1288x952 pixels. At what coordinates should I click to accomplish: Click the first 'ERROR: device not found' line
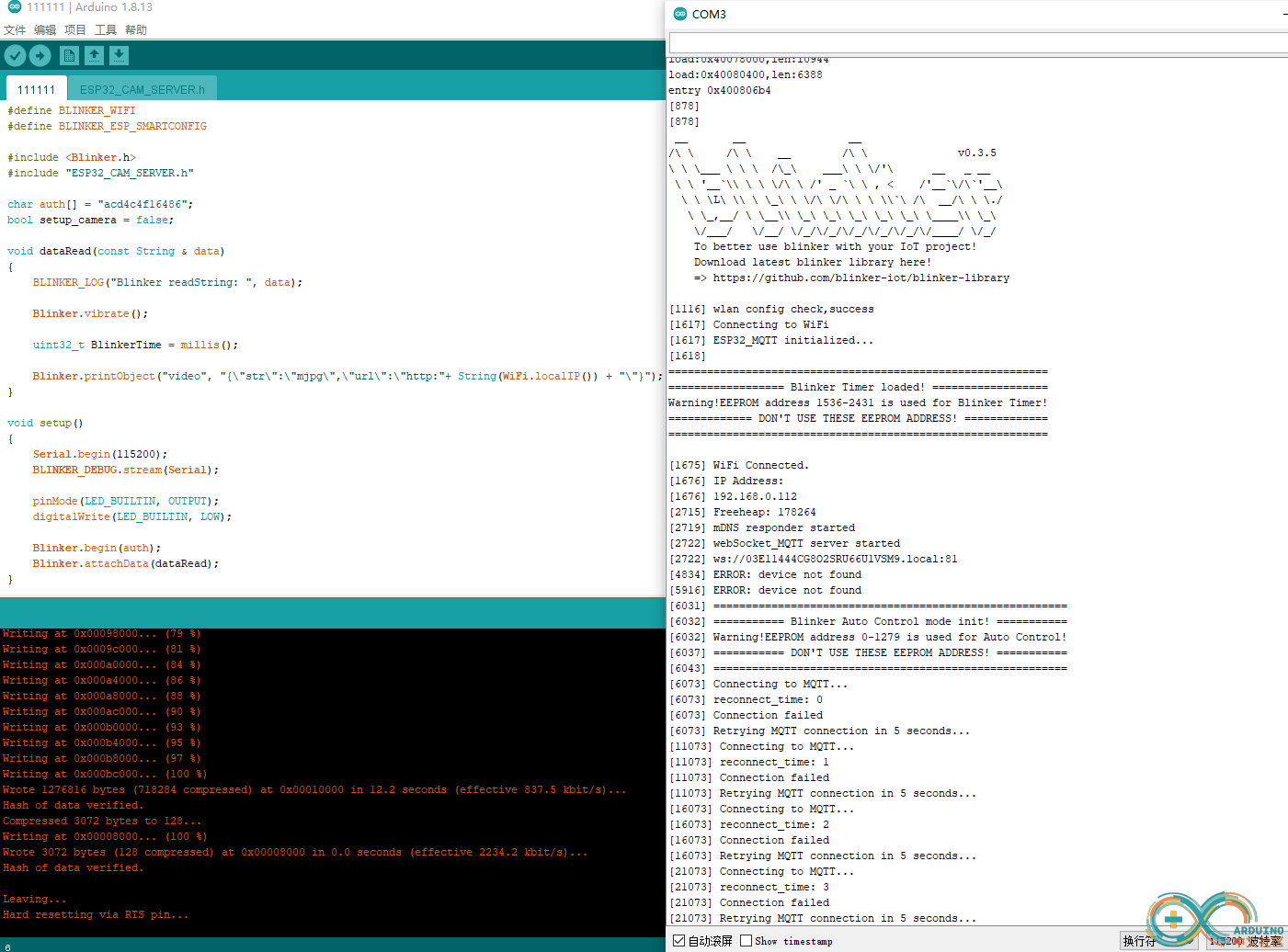[x=765, y=574]
